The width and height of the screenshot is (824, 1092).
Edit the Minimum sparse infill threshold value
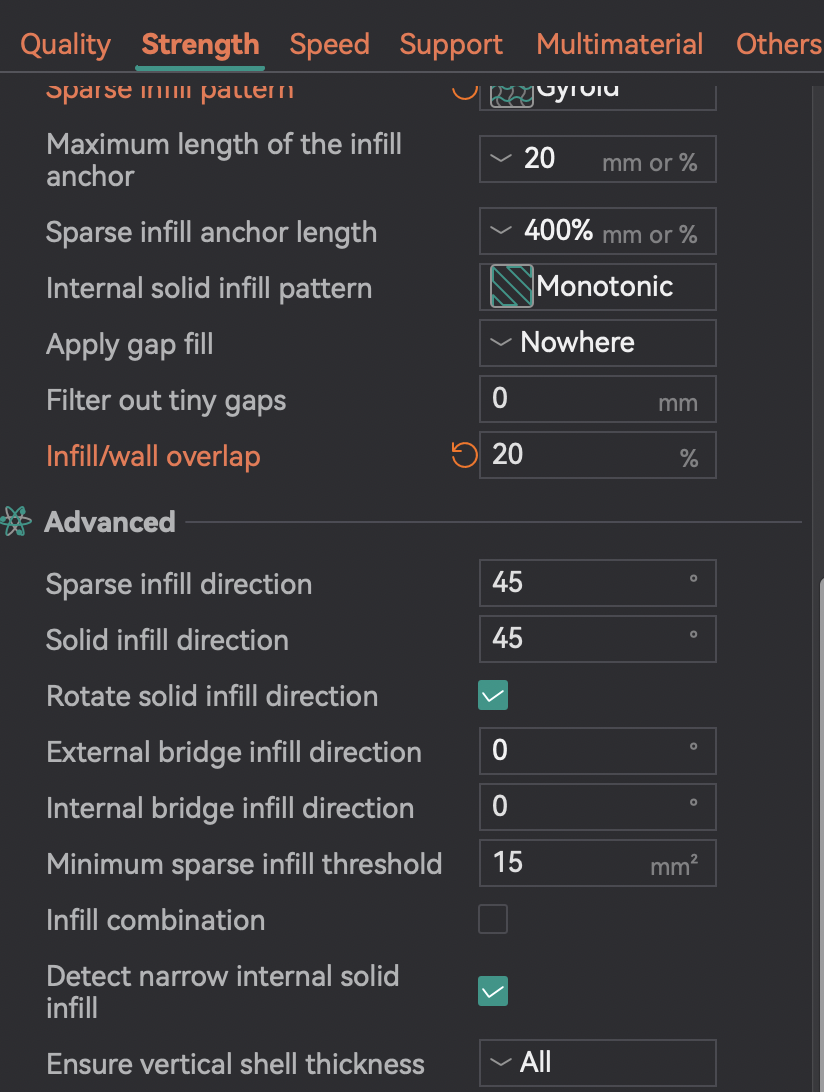point(598,863)
